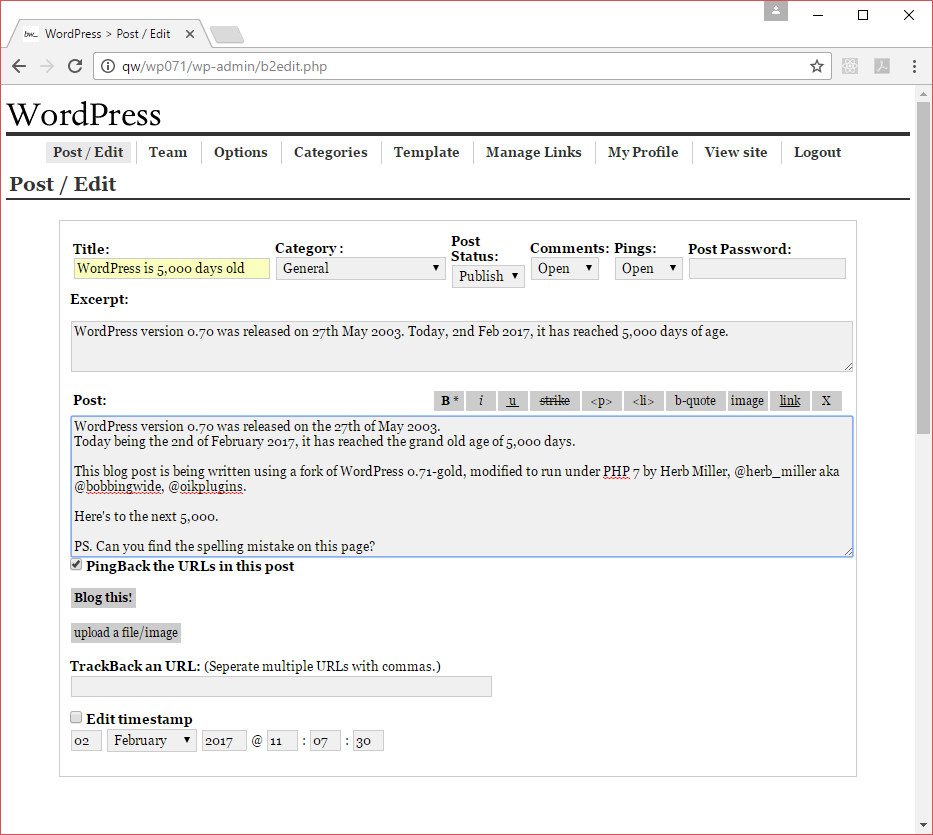Apply underline formatting with the u button
Viewport: 933px width, 835px height.
(512, 400)
